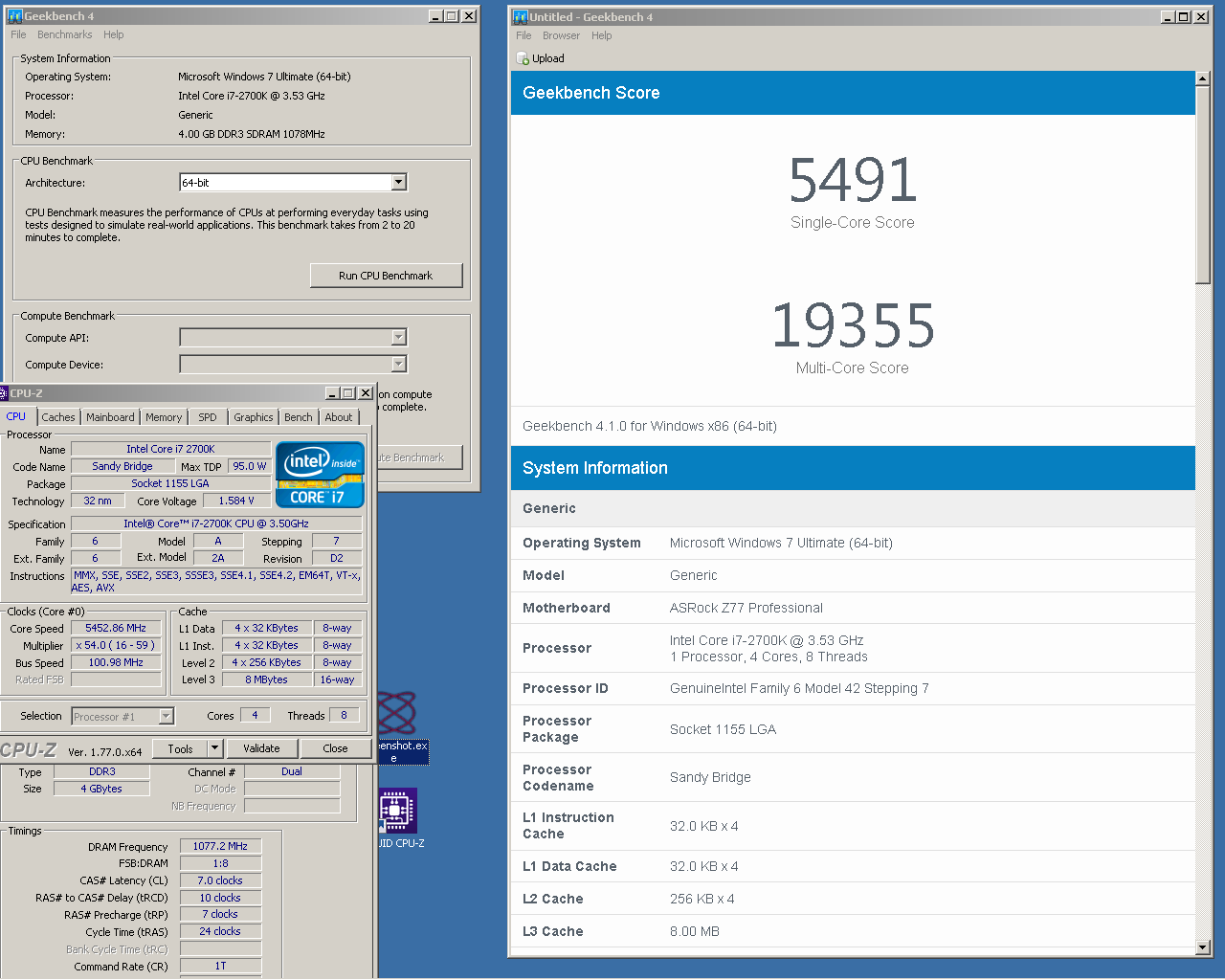Click the Geekbench 4 window title icon
Image resolution: width=1225 pixels, height=980 pixels.
(14, 16)
